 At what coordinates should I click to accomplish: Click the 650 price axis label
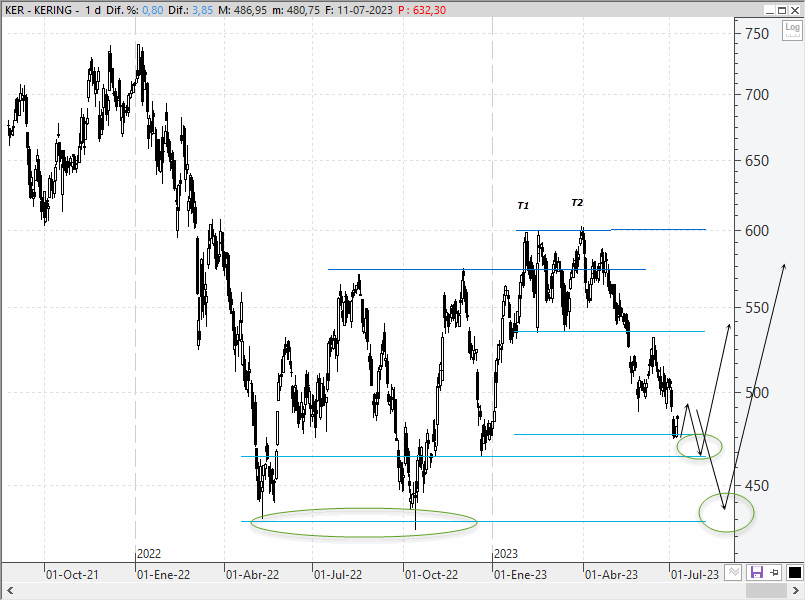[757, 161]
